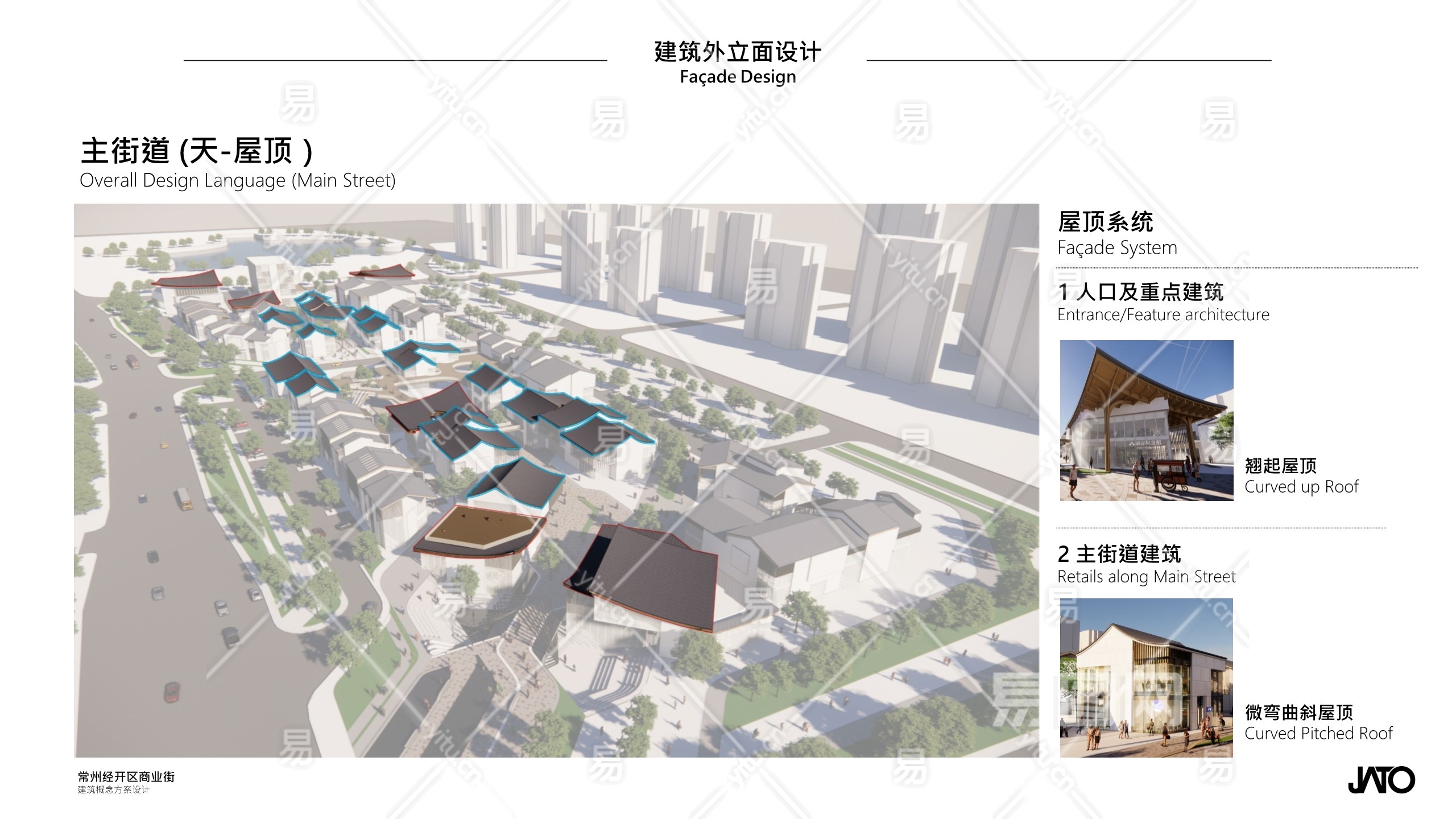Click the 1 入口及重点建筑 heading
The height and width of the screenshot is (819, 1456).
[1140, 292]
